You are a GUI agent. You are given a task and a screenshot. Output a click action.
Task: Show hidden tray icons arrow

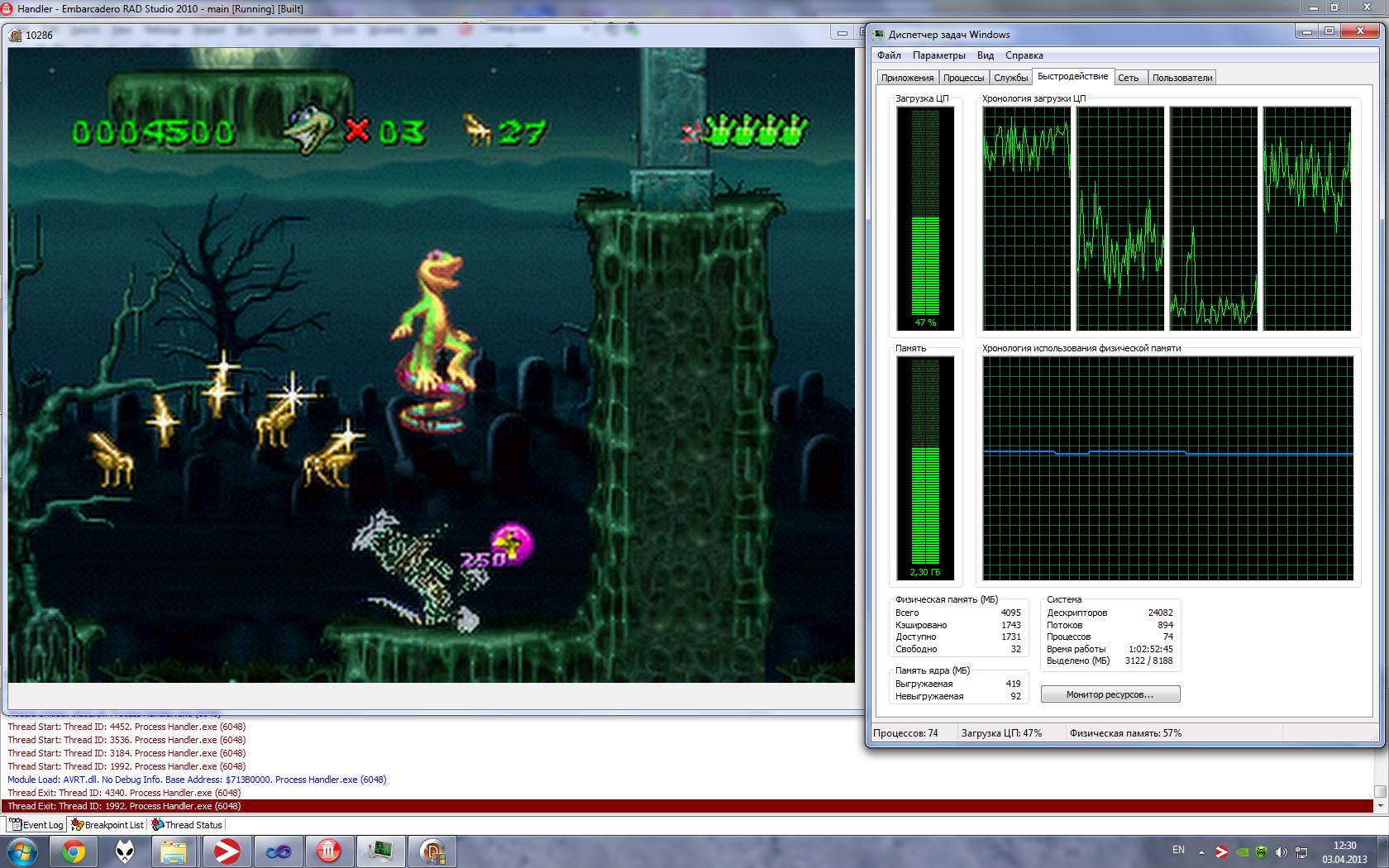1201,851
